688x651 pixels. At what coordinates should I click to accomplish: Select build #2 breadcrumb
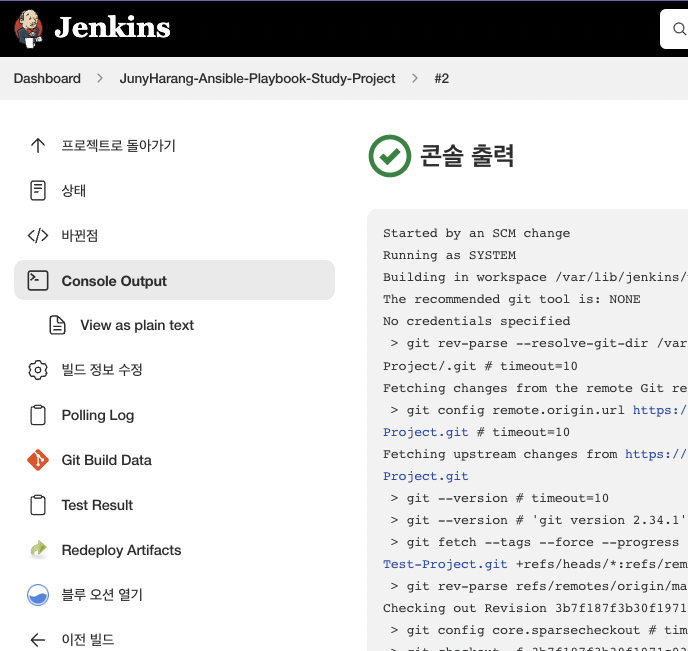[441, 79]
